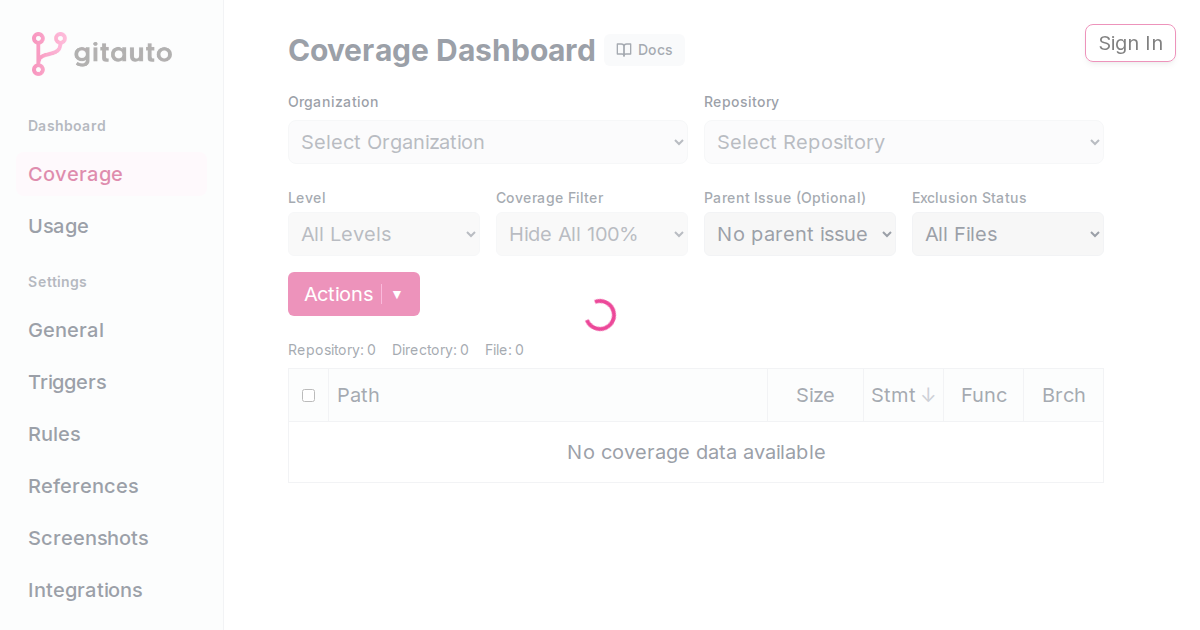Screen dimensions: 1200x630
Task: Open the References settings page
Action: [111, 486]
